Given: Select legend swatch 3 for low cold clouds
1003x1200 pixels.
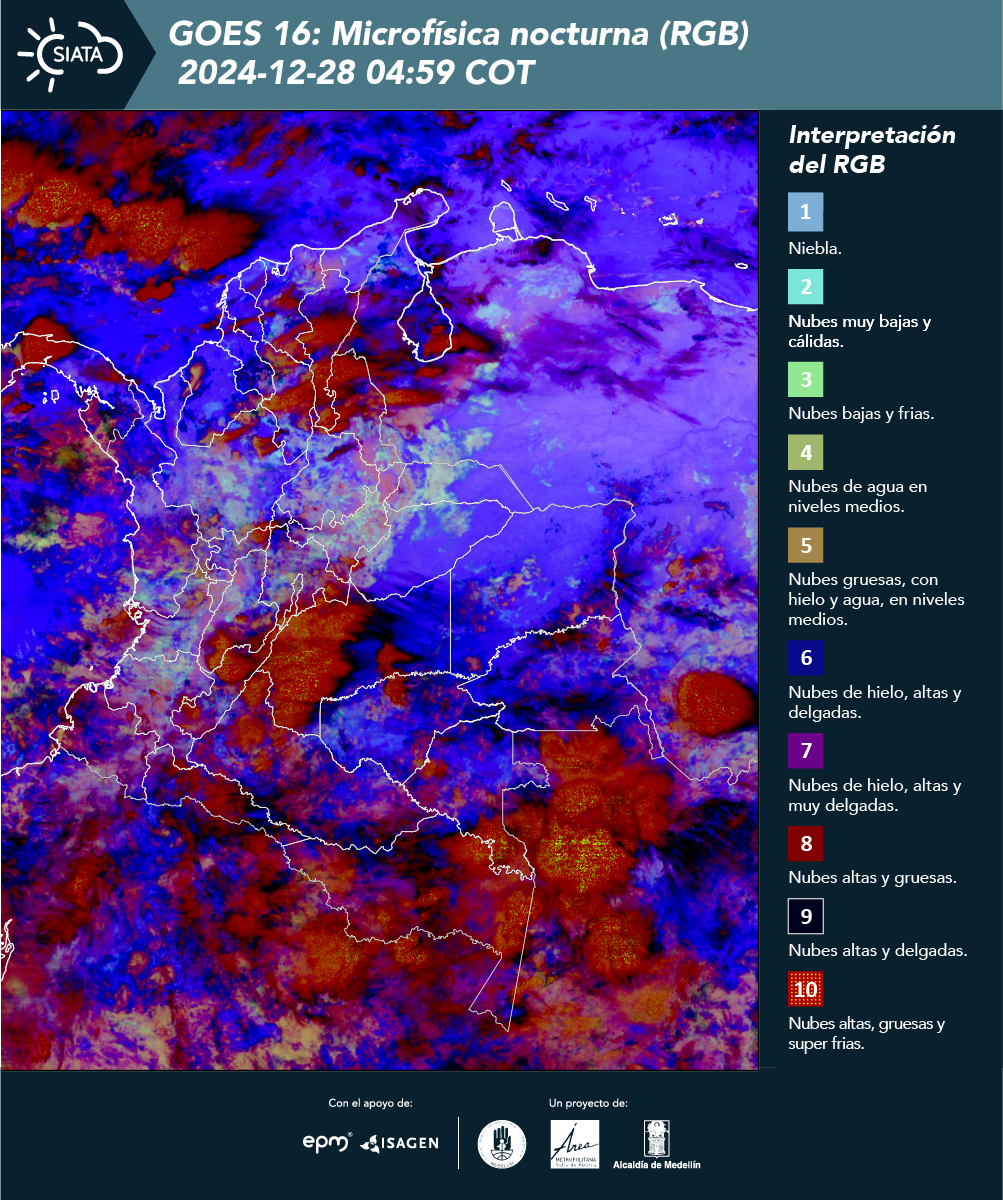Looking at the screenshot, I should (x=805, y=380).
